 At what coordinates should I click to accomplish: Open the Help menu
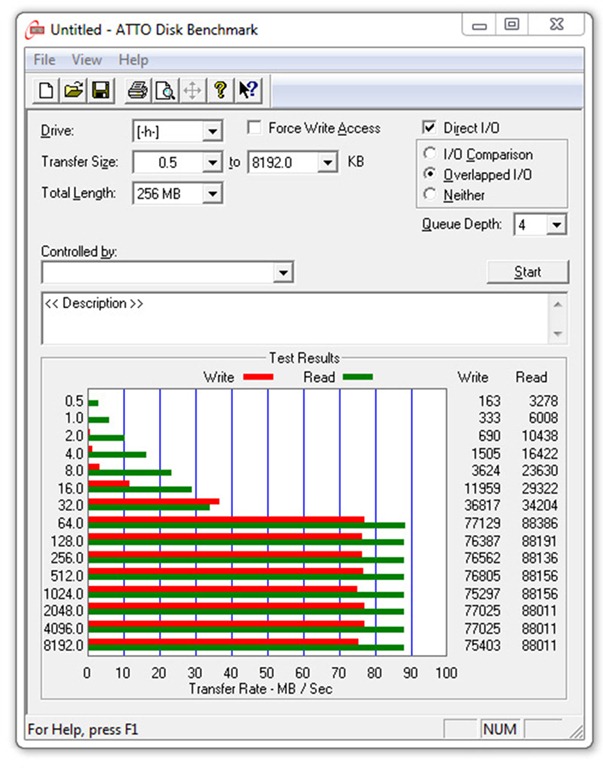pos(133,60)
